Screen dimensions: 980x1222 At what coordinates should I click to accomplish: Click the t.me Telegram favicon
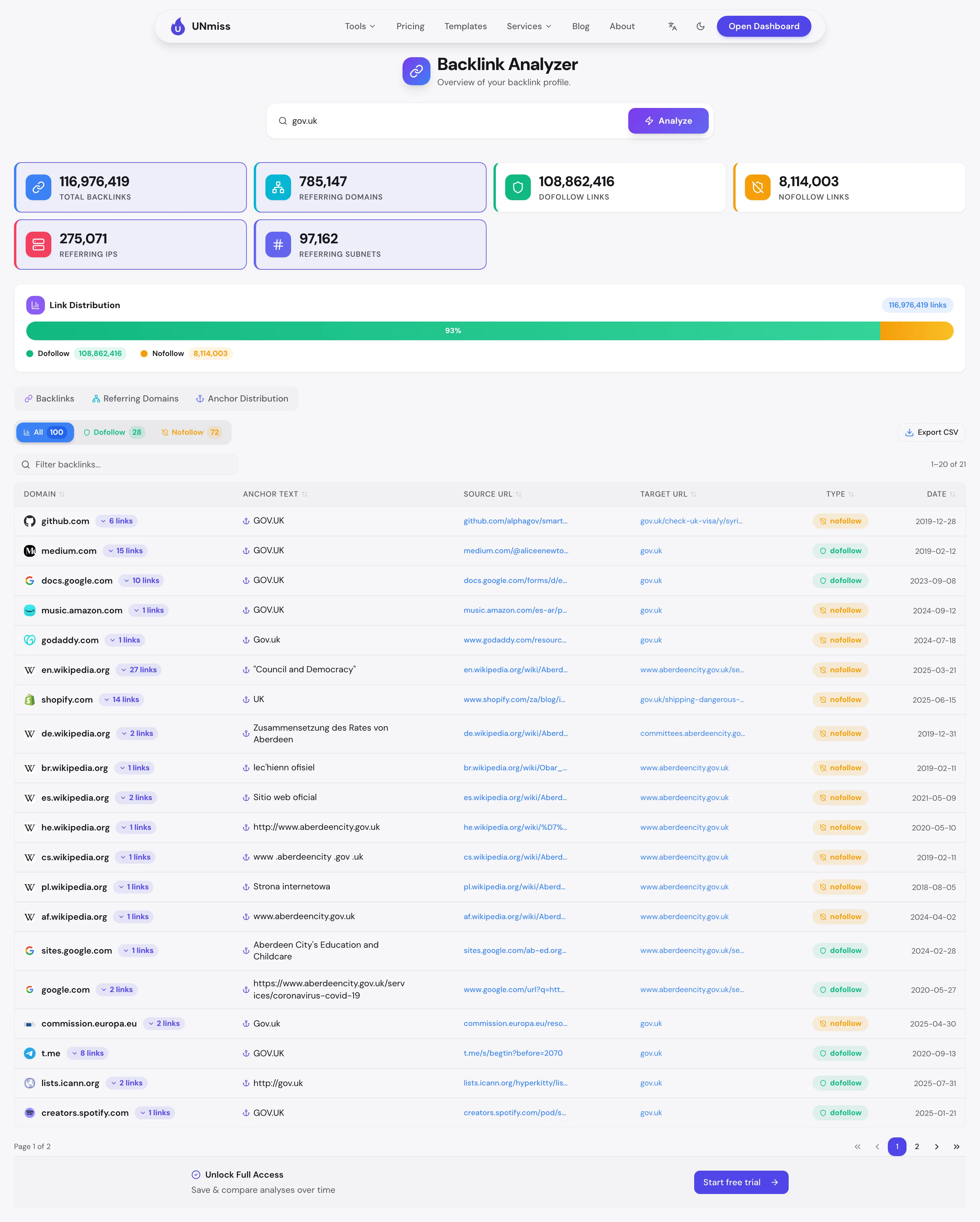click(29, 1053)
